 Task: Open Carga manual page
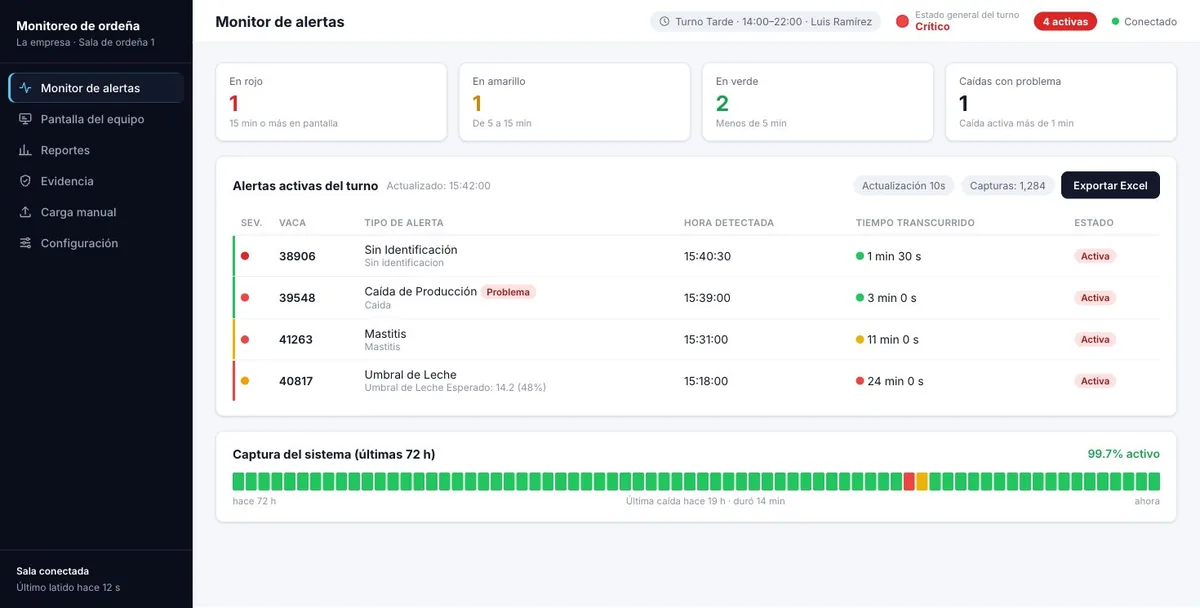coord(96,212)
